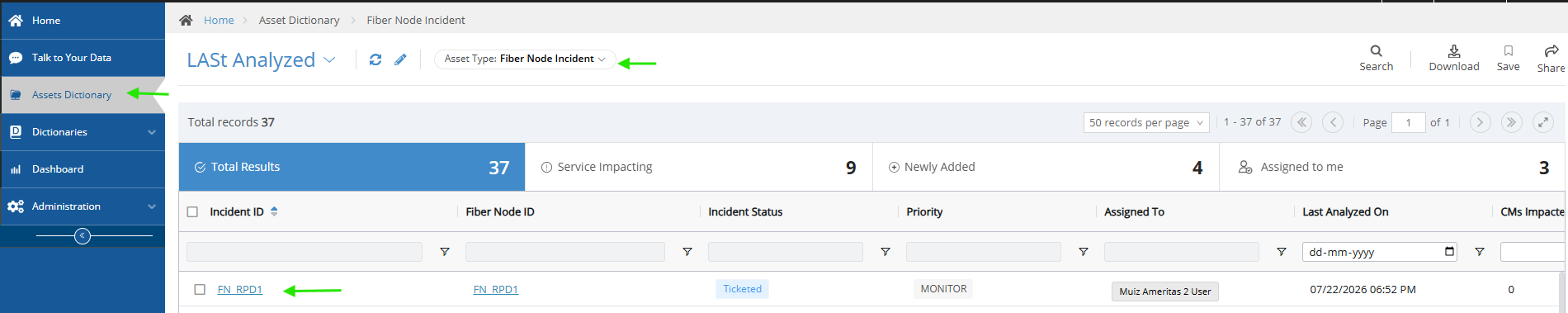1568x313 pixels.
Task: Expand the Dictionaries sidebar menu
Action: 83,132
